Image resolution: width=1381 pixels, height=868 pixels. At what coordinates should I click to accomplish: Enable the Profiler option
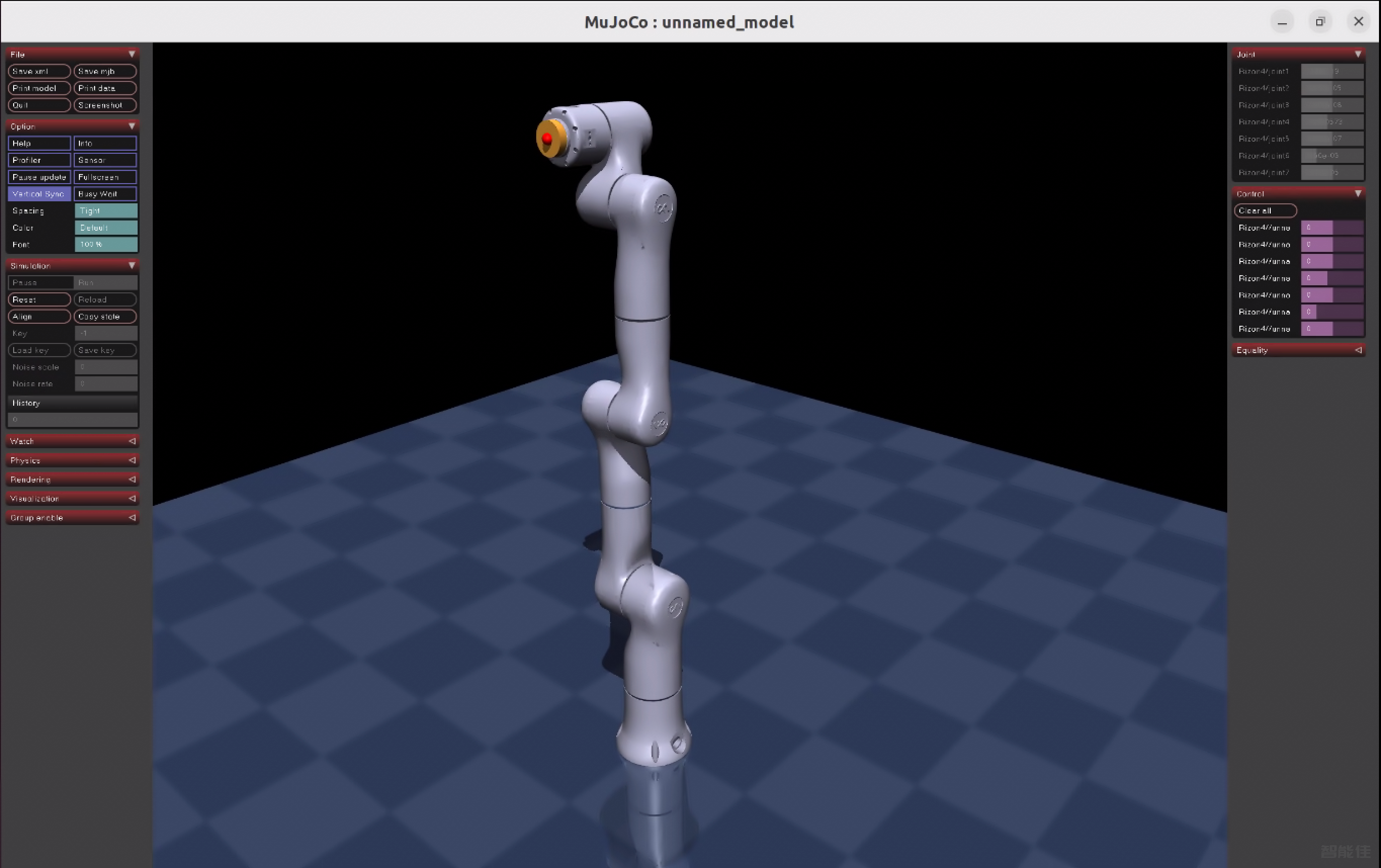pos(39,160)
